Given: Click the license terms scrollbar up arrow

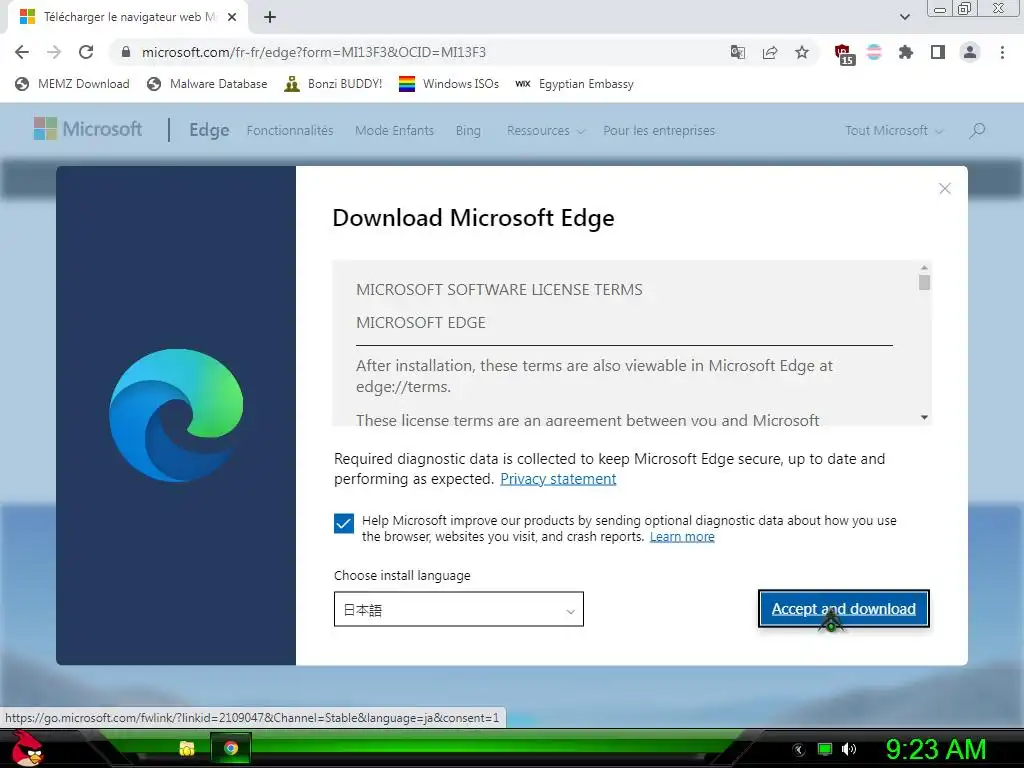Looking at the screenshot, I should pyautogui.click(x=924, y=267).
